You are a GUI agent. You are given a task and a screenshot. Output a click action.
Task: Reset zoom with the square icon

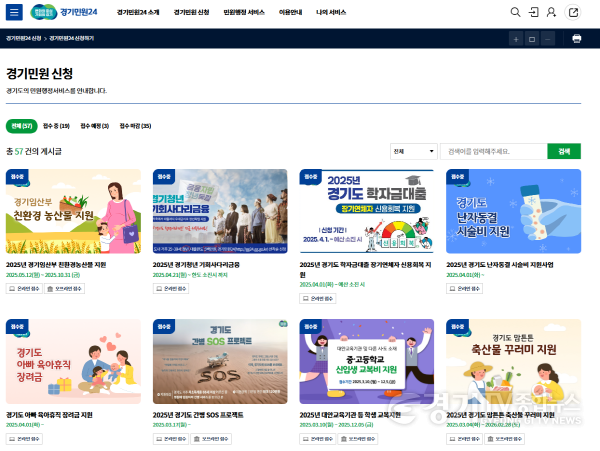[532, 38]
